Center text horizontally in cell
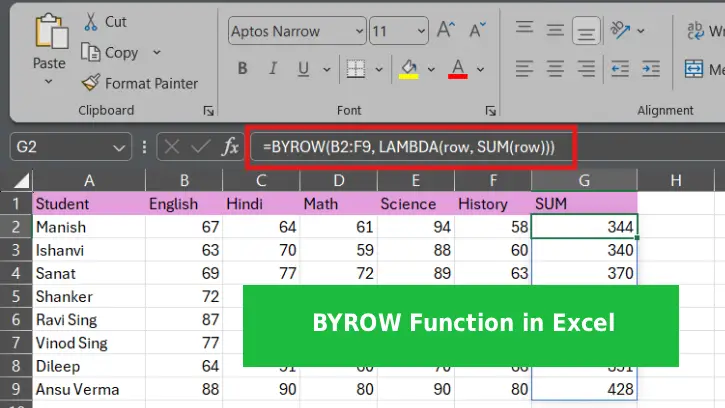 tap(555, 69)
